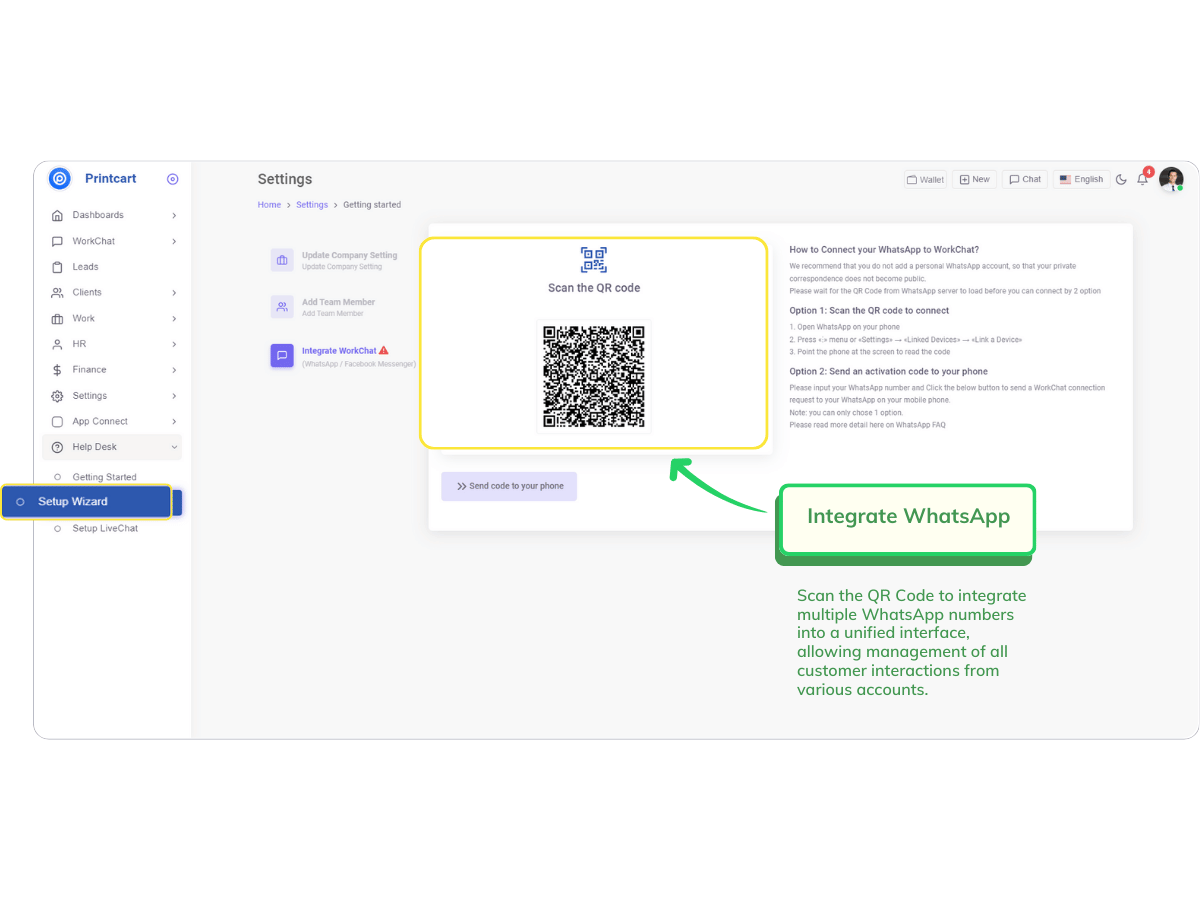Click the Option 1: Scan the QR code heading
The height and width of the screenshot is (900, 1200).
tap(869, 311)
